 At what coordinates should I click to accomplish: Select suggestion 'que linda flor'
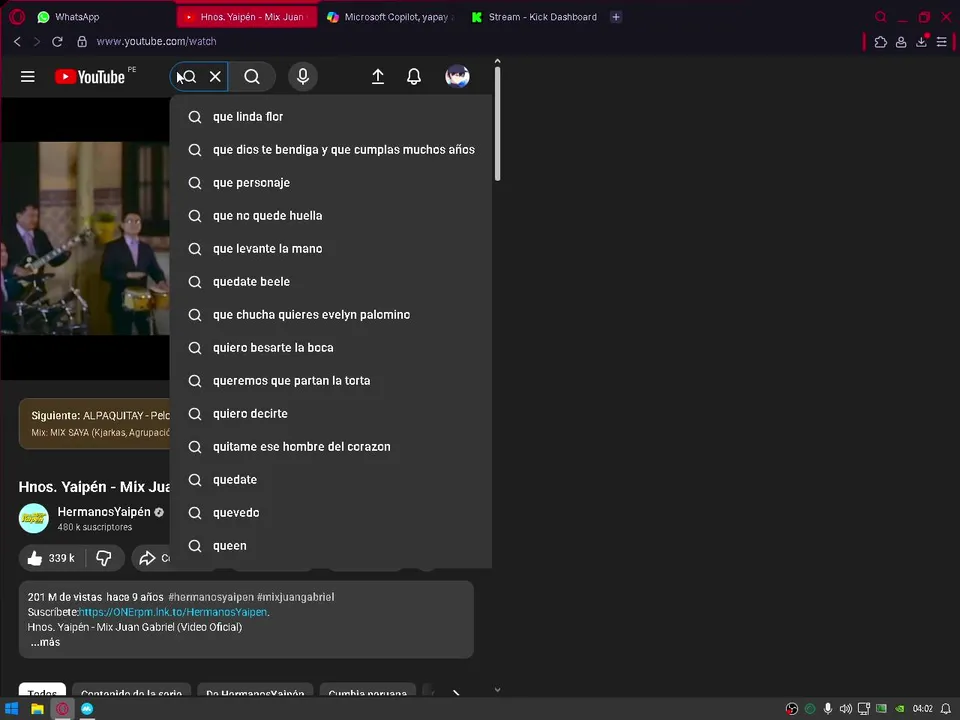(x=331, y=116)
